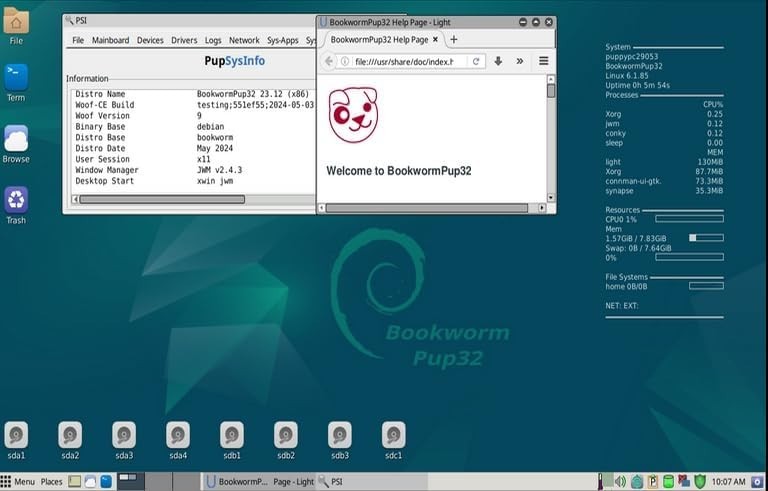Select the first desktop in the pager
The width and height of the screenshot is (768, 491).
(131, 482)
